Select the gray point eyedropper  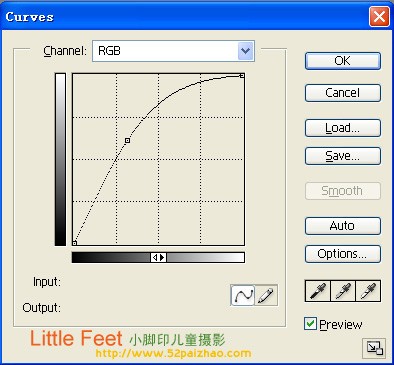click(x=343, y=291)
